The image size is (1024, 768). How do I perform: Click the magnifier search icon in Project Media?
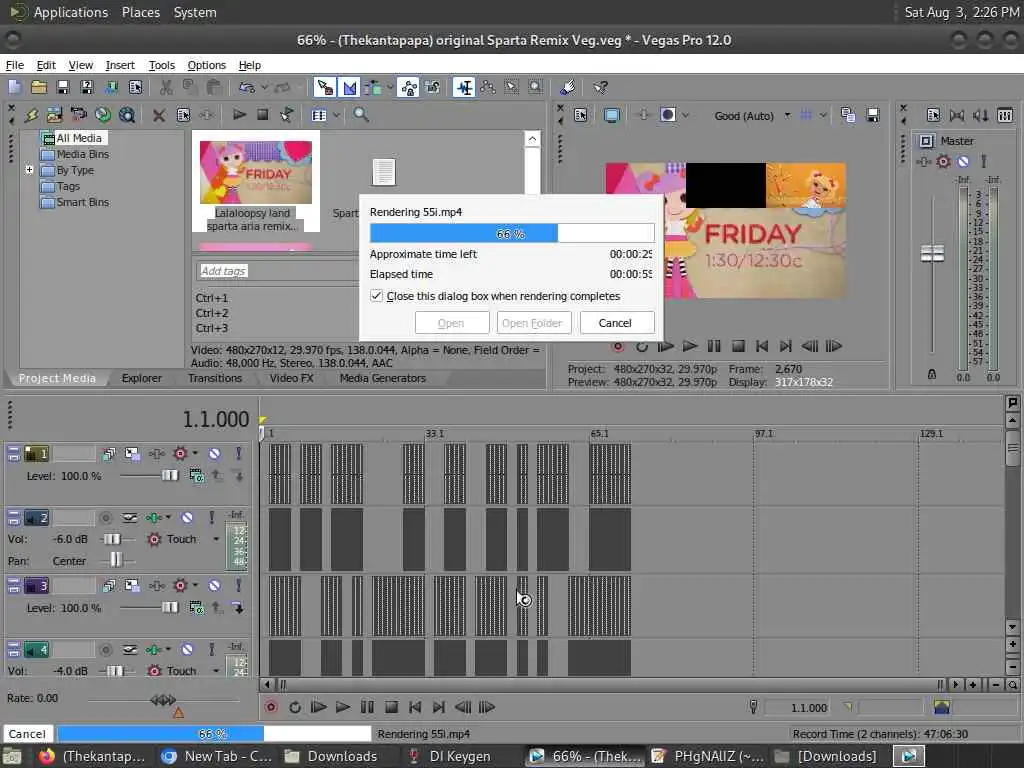tap(361, 115)
